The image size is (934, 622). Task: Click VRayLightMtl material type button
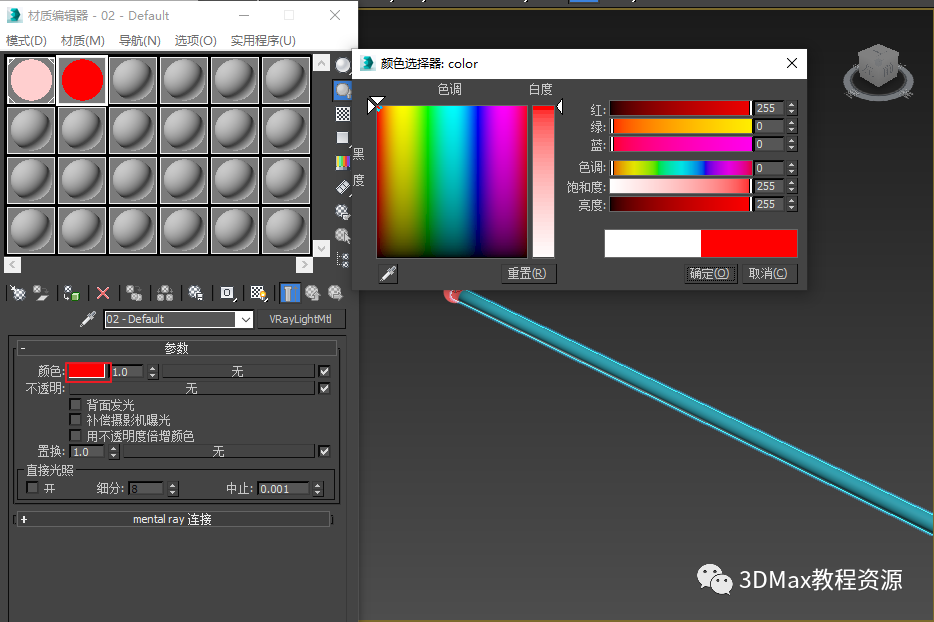(300, 319)
